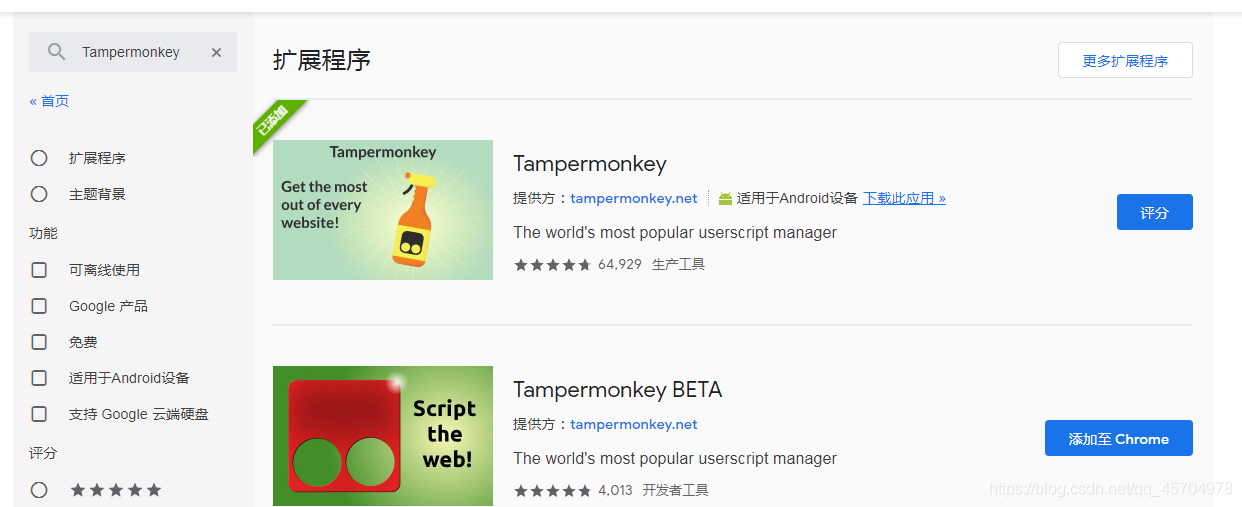Toggle the 免费 checkbox

39,342
